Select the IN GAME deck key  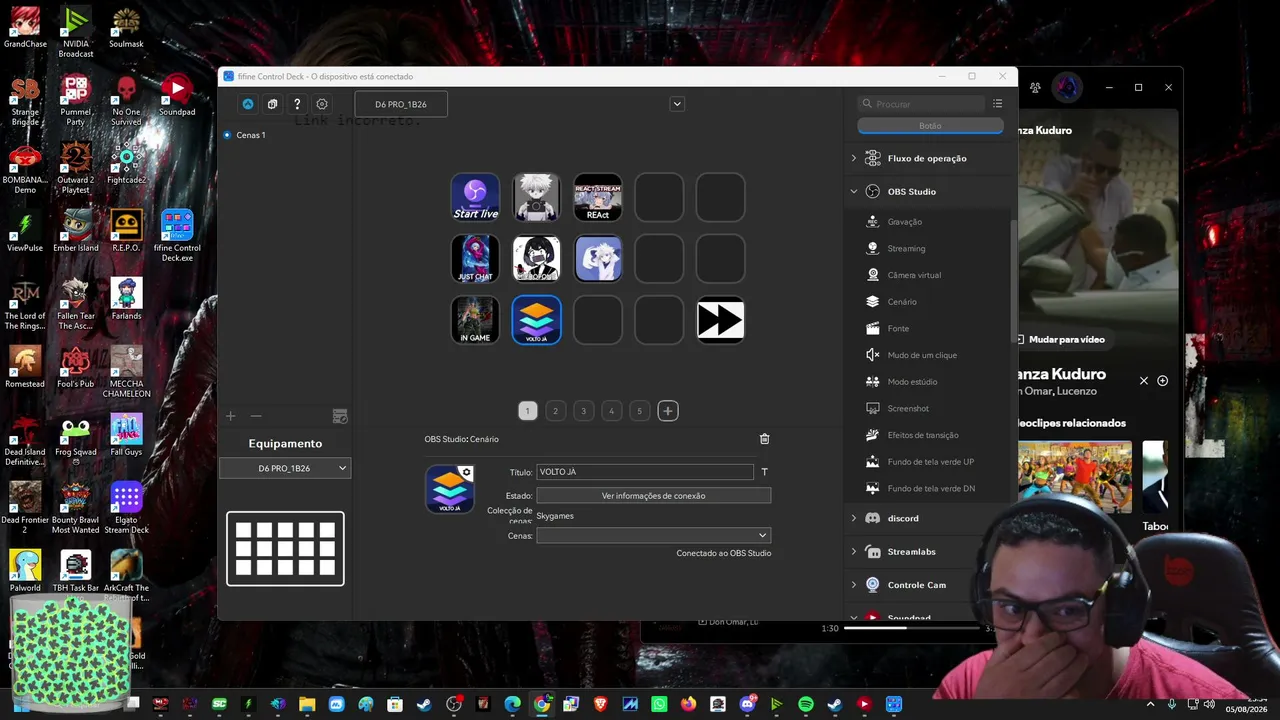[x=475, y=320]
